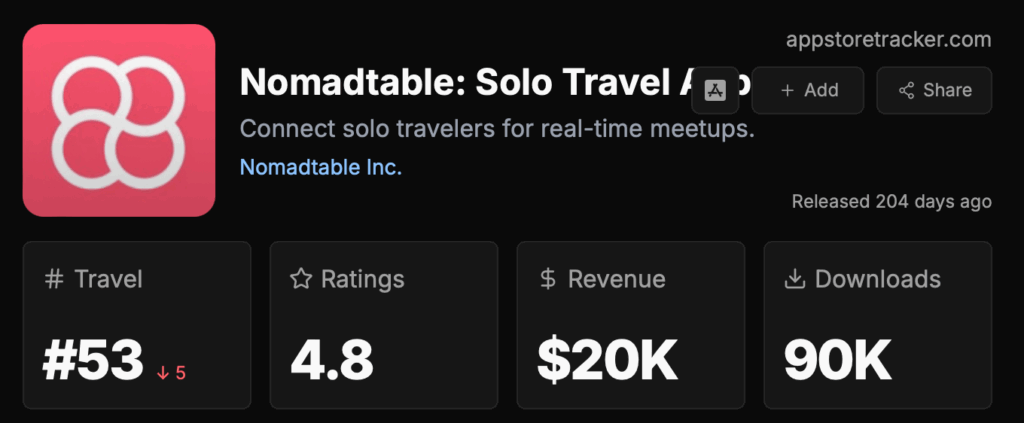1024x423 pixels.
Task: Click the app description subtitle text
Action: (x=497, y=130)
